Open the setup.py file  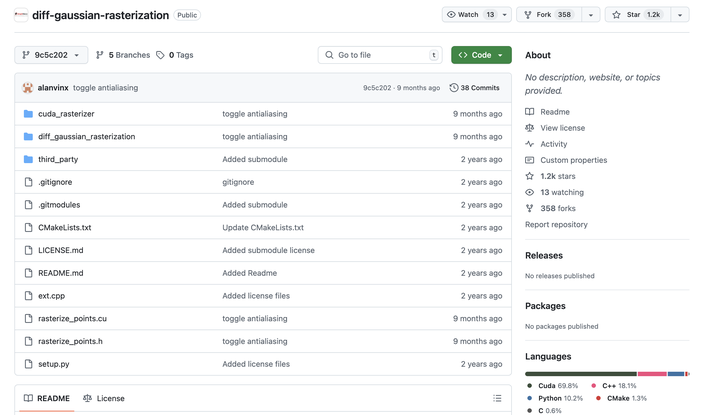click(x=54, y=364)
